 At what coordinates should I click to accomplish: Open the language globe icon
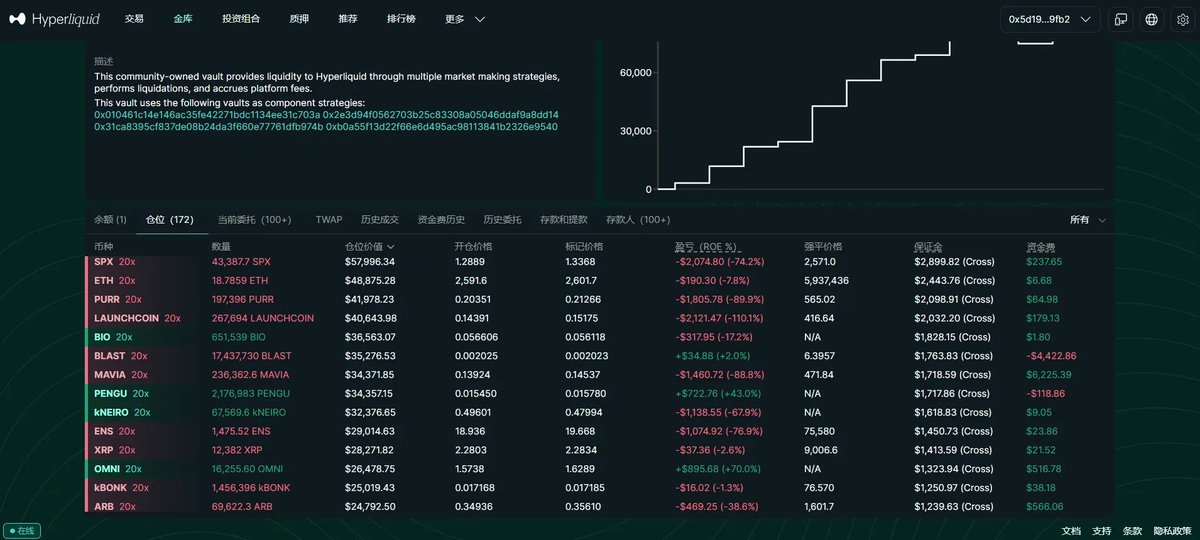click(x=1152, y=19)
